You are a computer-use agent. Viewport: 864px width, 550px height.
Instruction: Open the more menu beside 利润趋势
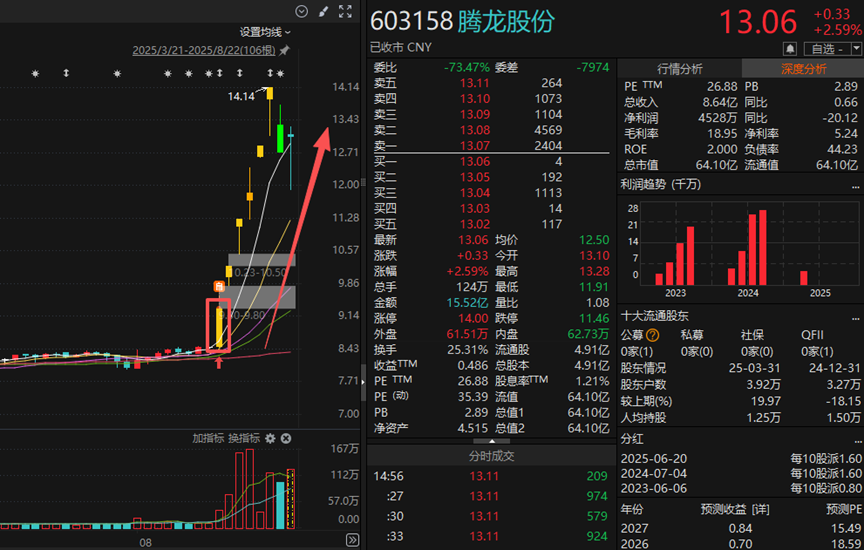point(855,187)
